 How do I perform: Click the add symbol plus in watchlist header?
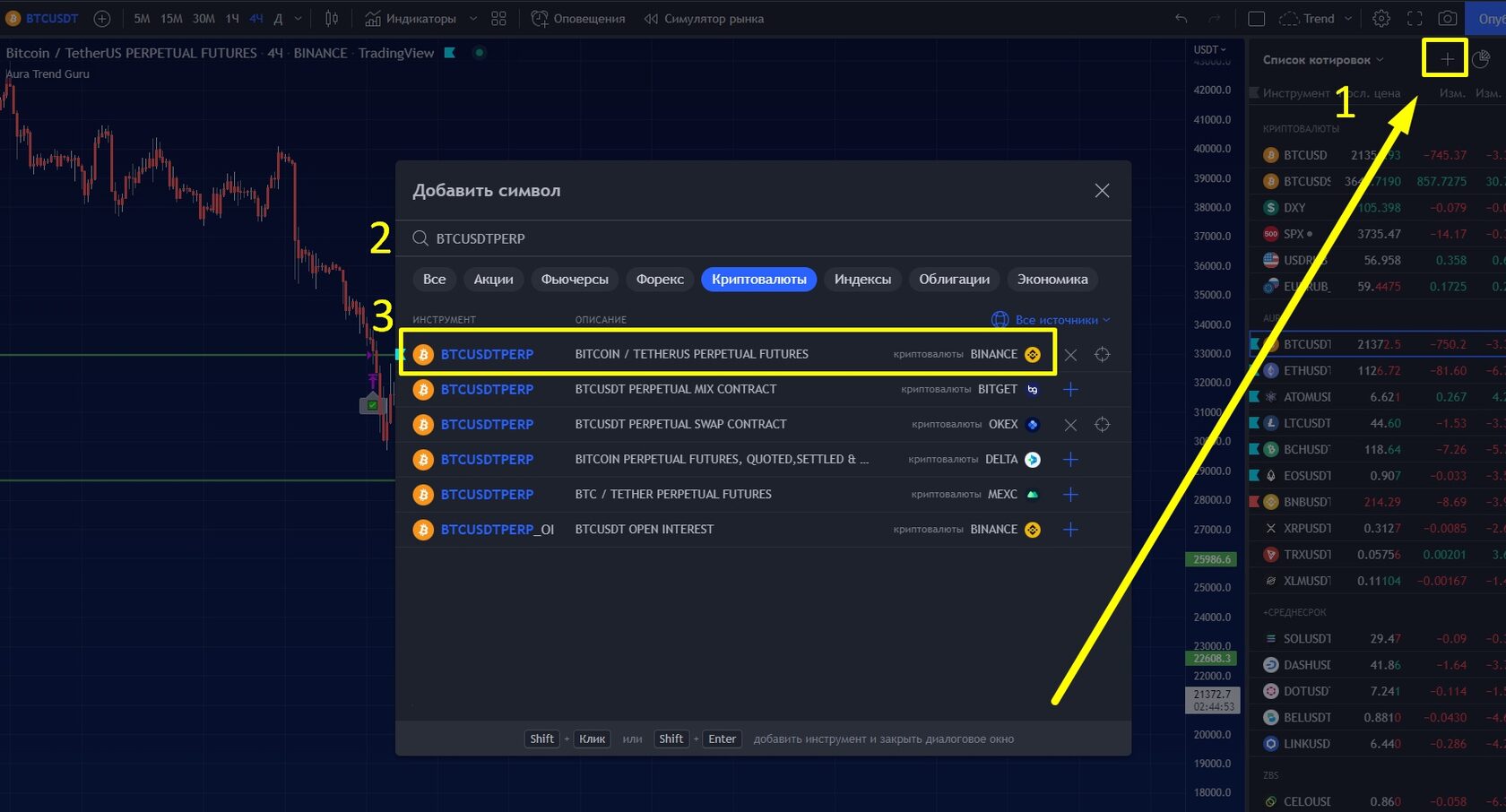pyautogui.click(x=1447, y=59)
